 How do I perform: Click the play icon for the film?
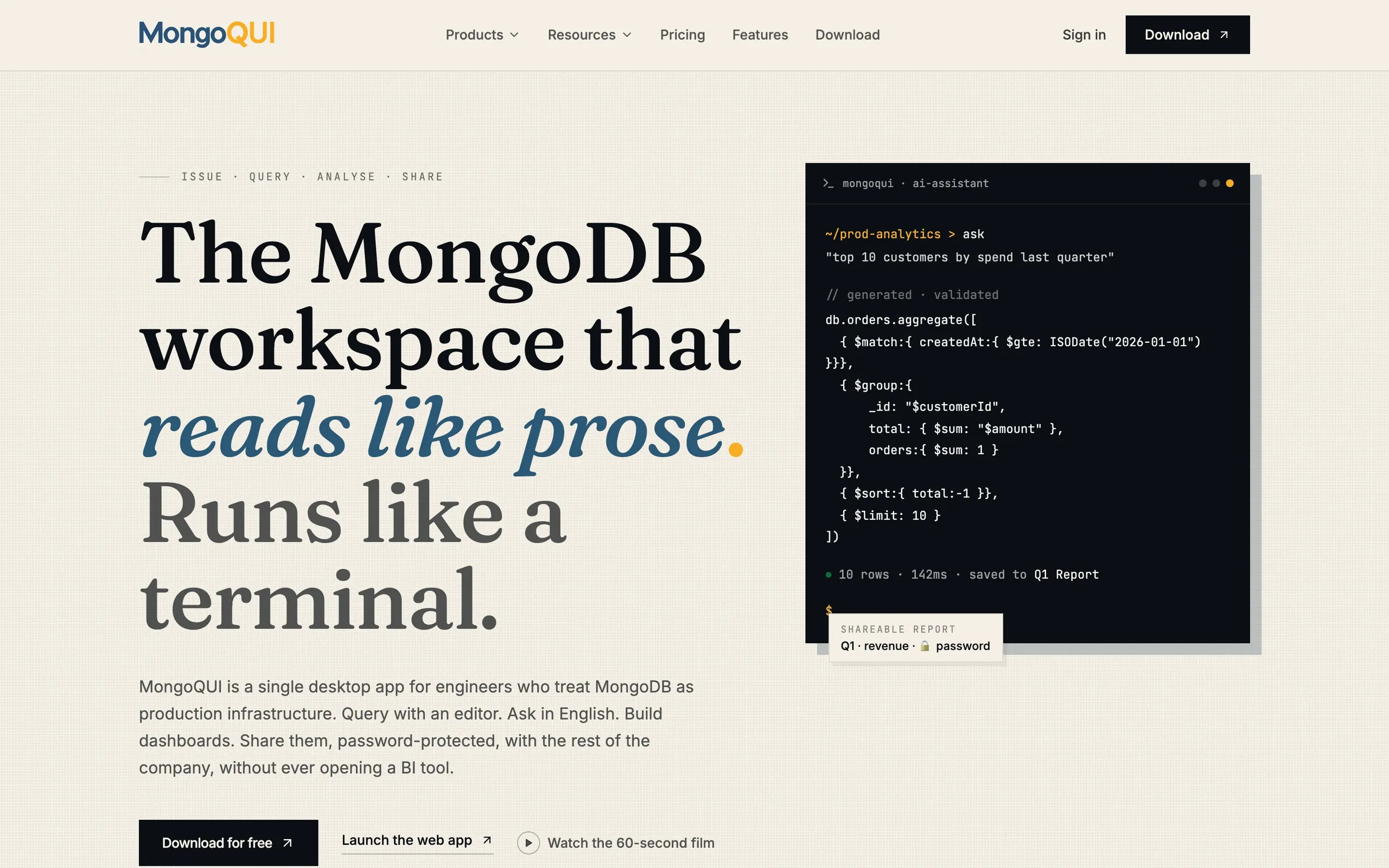[x=528, y=843]
